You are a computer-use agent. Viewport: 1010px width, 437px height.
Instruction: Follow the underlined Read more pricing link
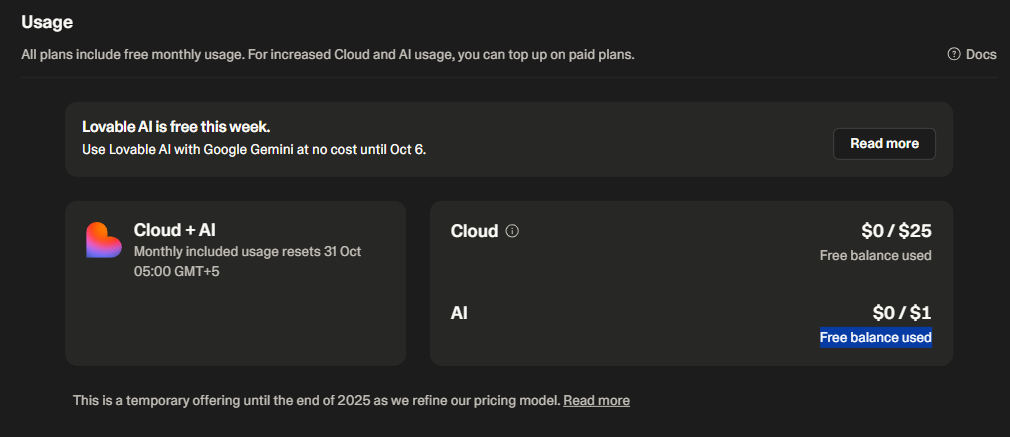tap(596, 400)
